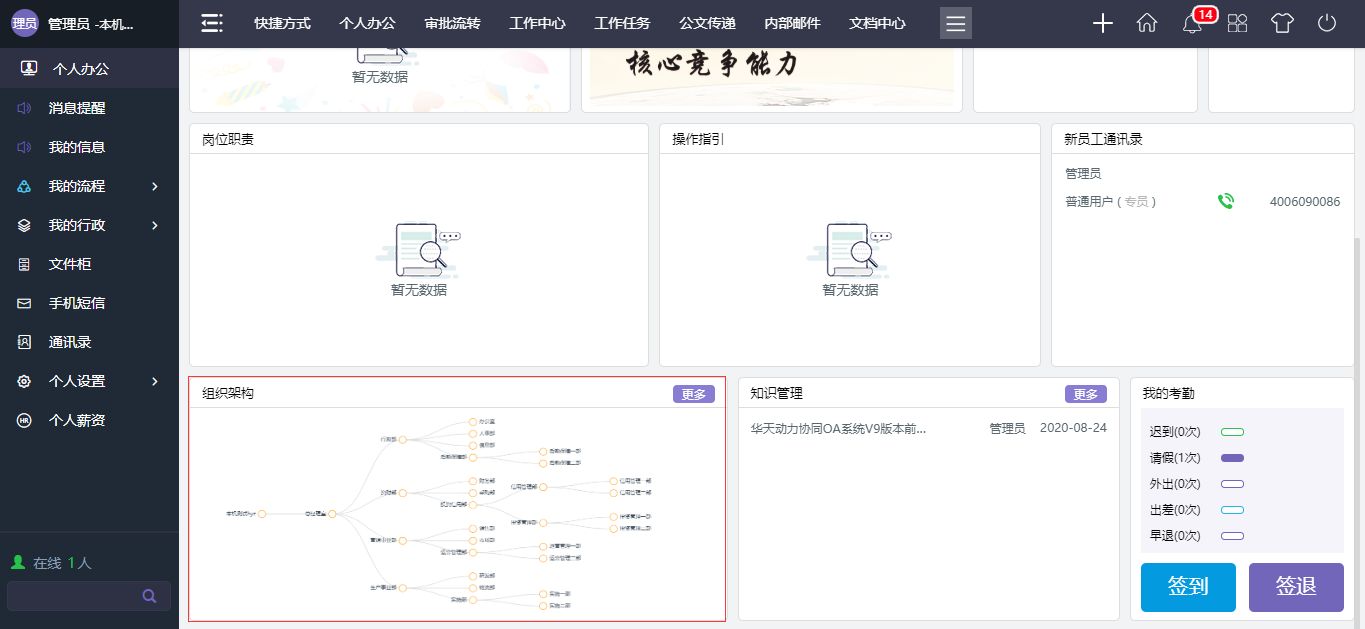Click the 请假 purple indicator bar
This screenshot has height=629, width=1365.
point(1232,458)
